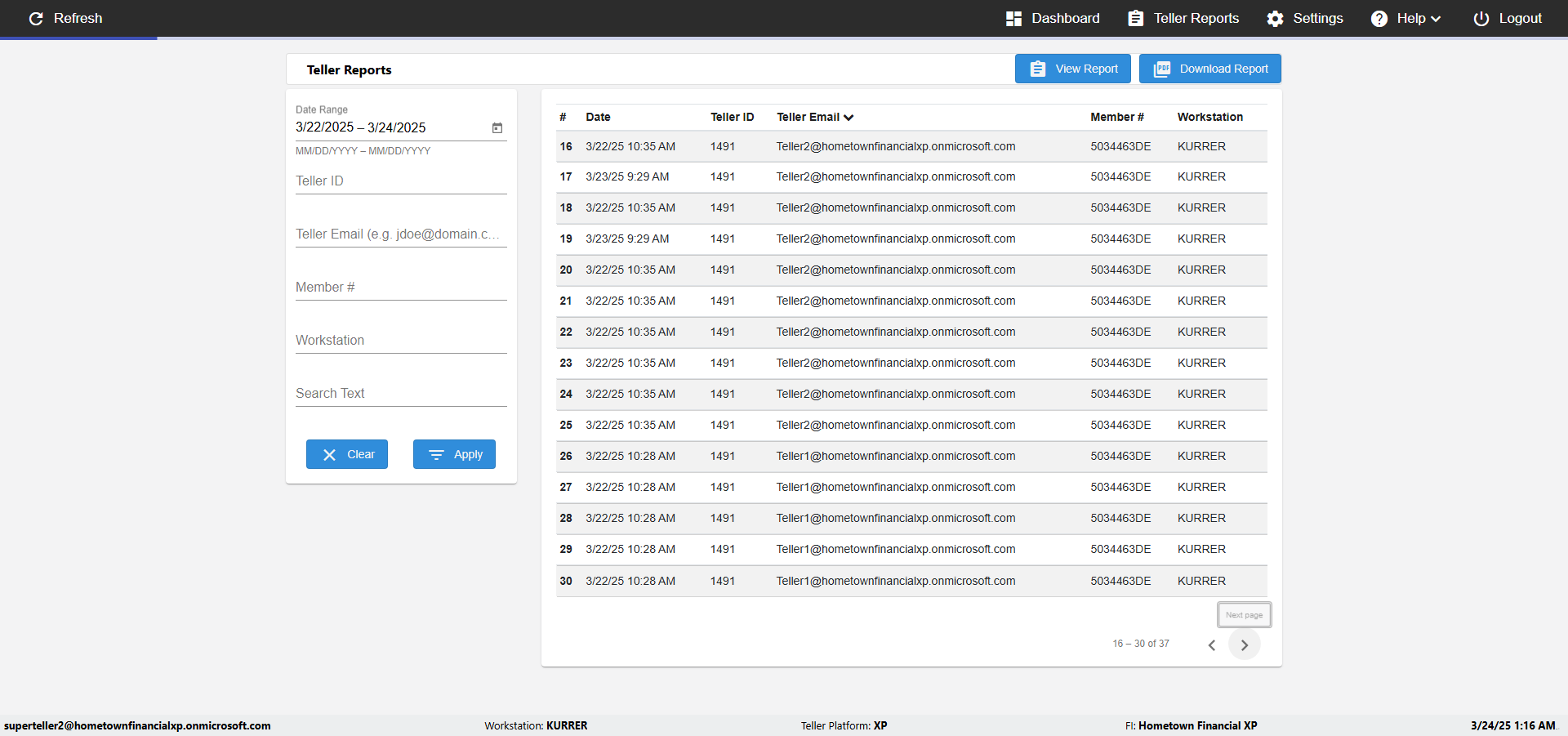
Task: Click the Clear filters button
Action: [347, 454]
